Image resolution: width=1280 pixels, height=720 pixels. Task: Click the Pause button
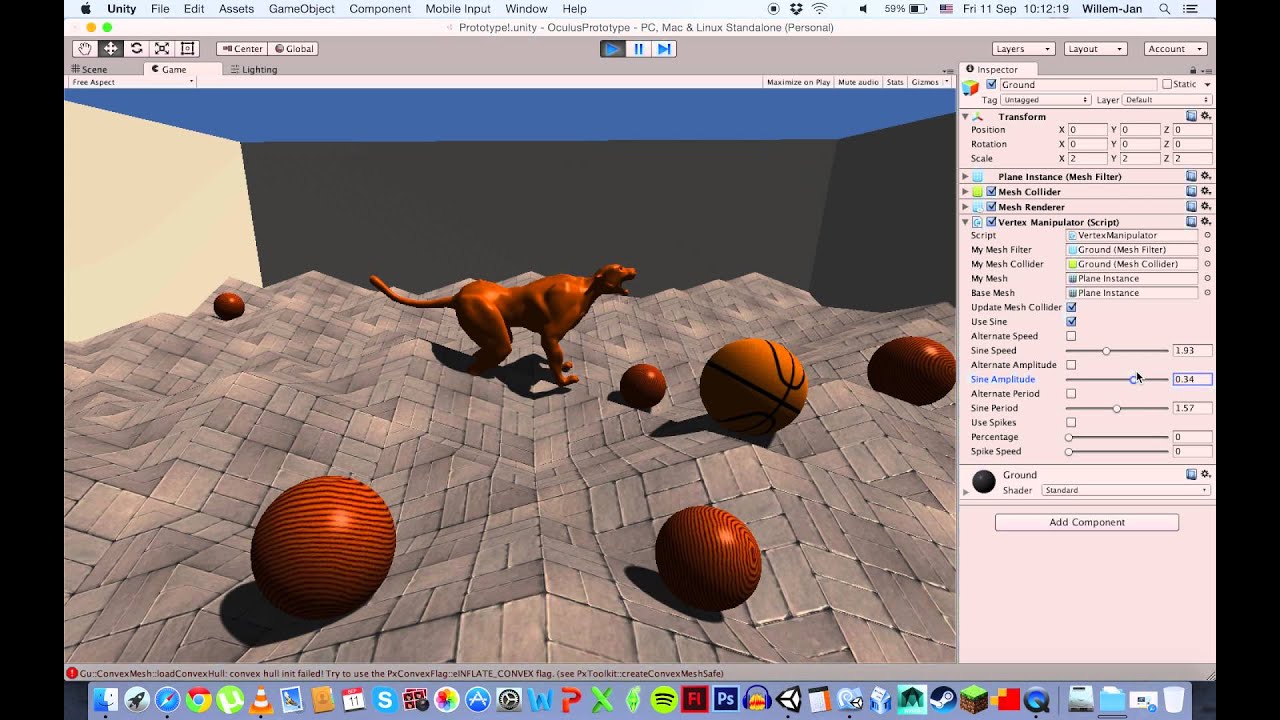click(x=638, y=48)
